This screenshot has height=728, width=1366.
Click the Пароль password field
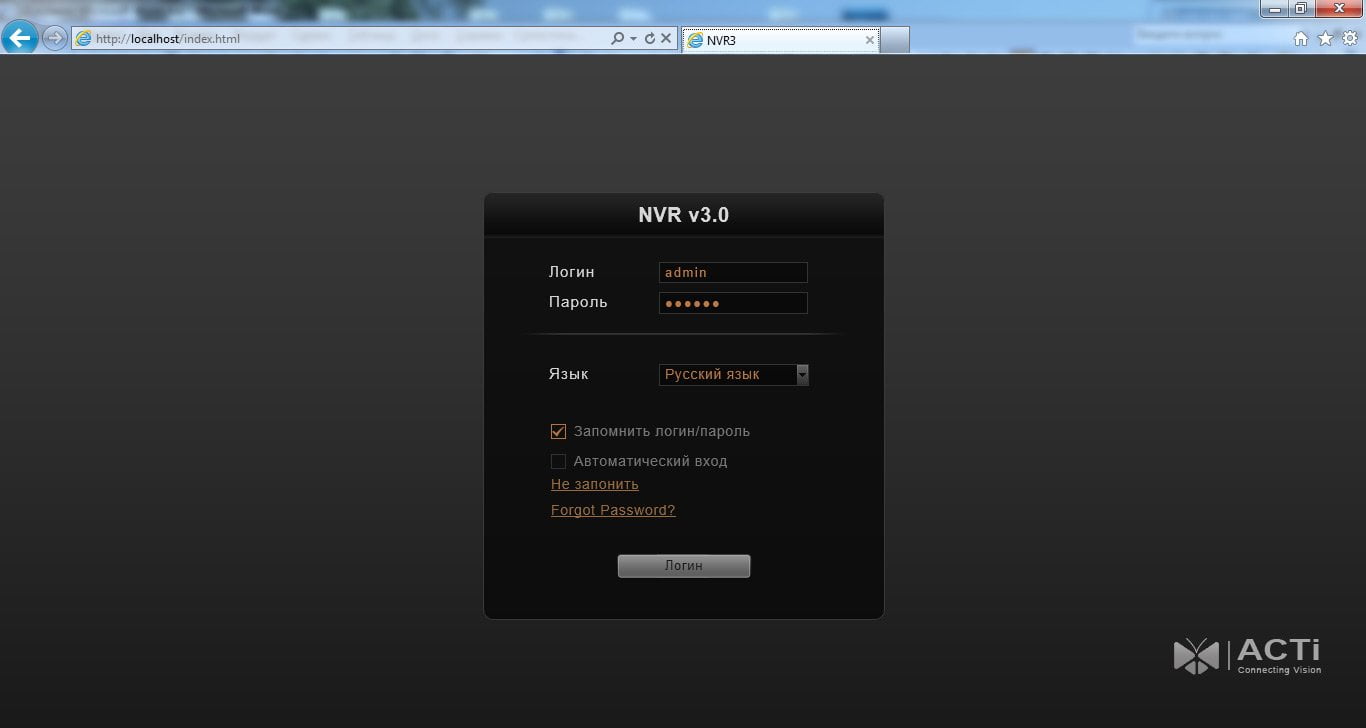click(733, 303)
